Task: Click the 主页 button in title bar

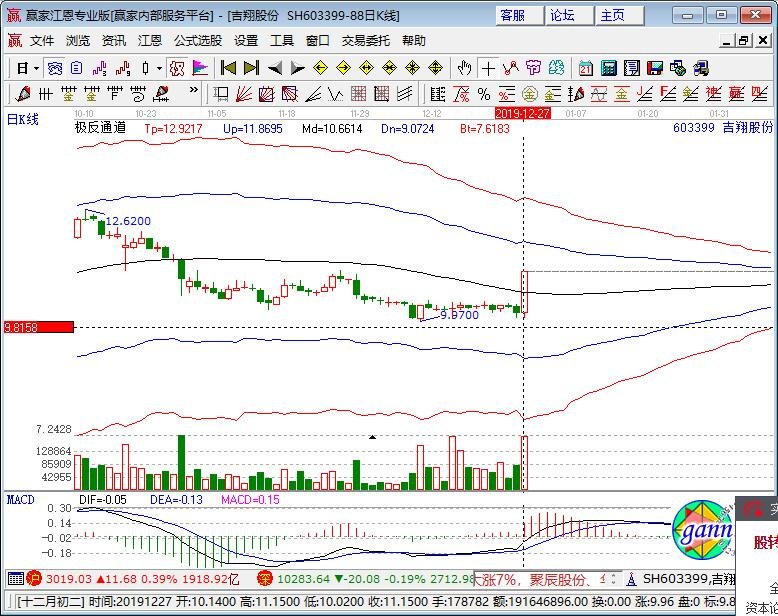Action: click(620, 15)
